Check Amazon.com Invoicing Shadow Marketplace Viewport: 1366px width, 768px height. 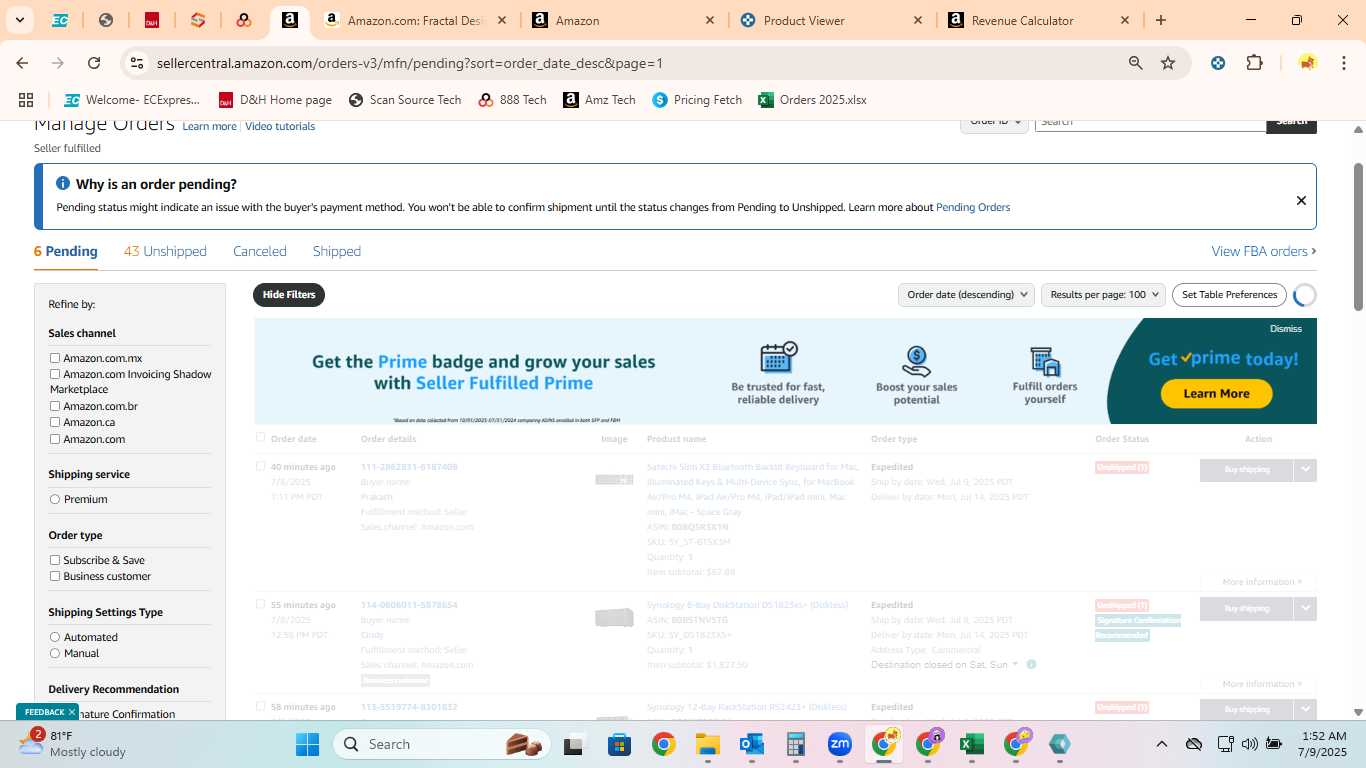click(x=55, y=374)
